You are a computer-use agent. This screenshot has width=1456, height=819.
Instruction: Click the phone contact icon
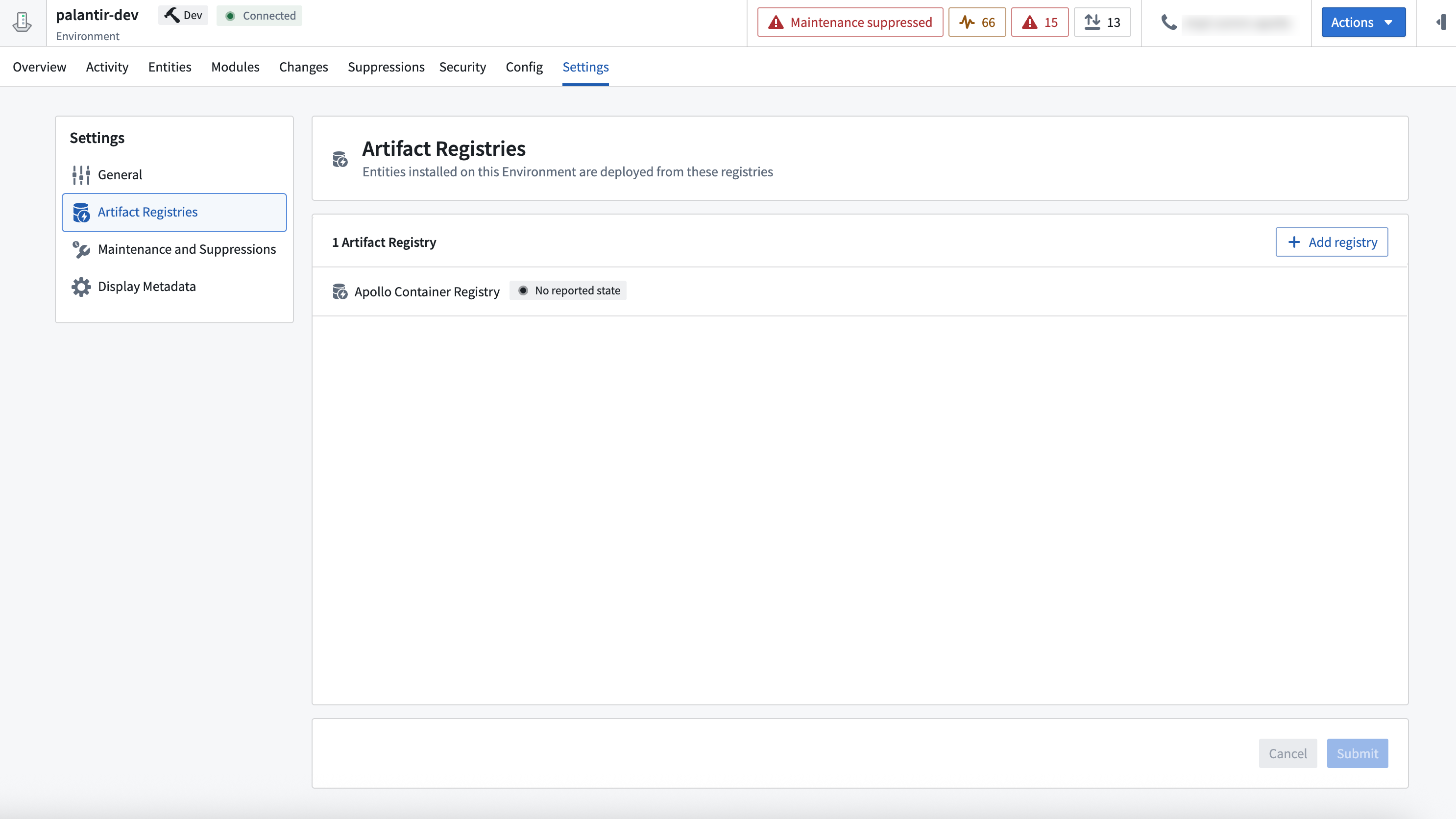1168,22
